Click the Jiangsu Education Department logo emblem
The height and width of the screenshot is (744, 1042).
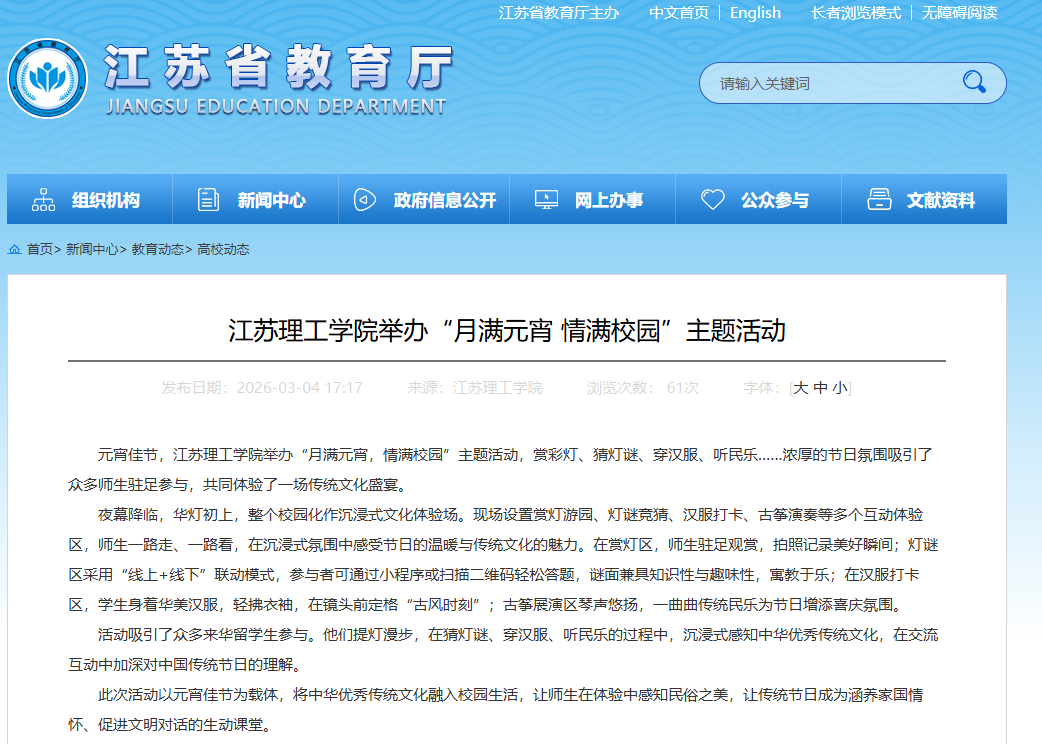47,78
